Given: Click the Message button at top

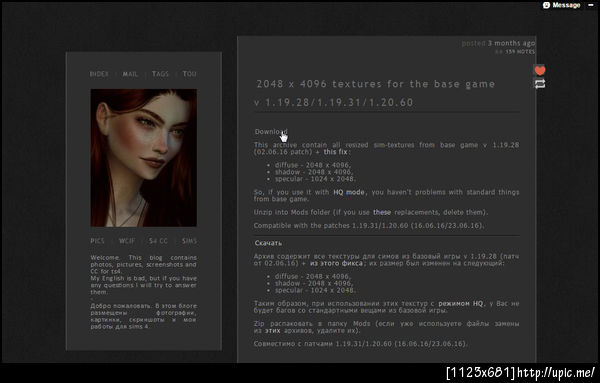Looking at the screenshot, I should point(562,5).
